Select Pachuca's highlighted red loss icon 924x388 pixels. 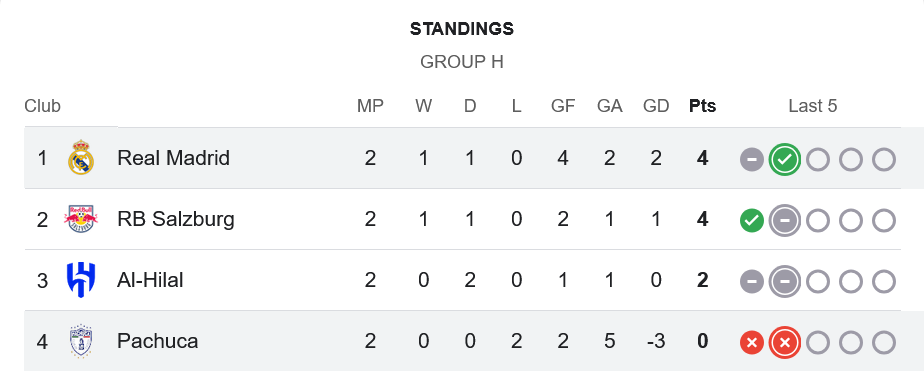784,342
